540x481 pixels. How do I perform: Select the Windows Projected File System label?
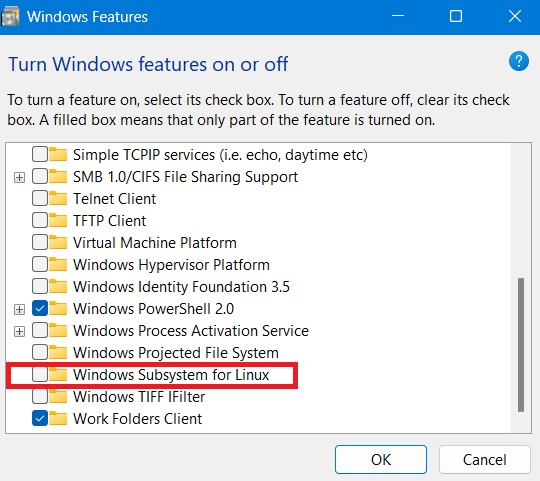[x=176, y=353]
